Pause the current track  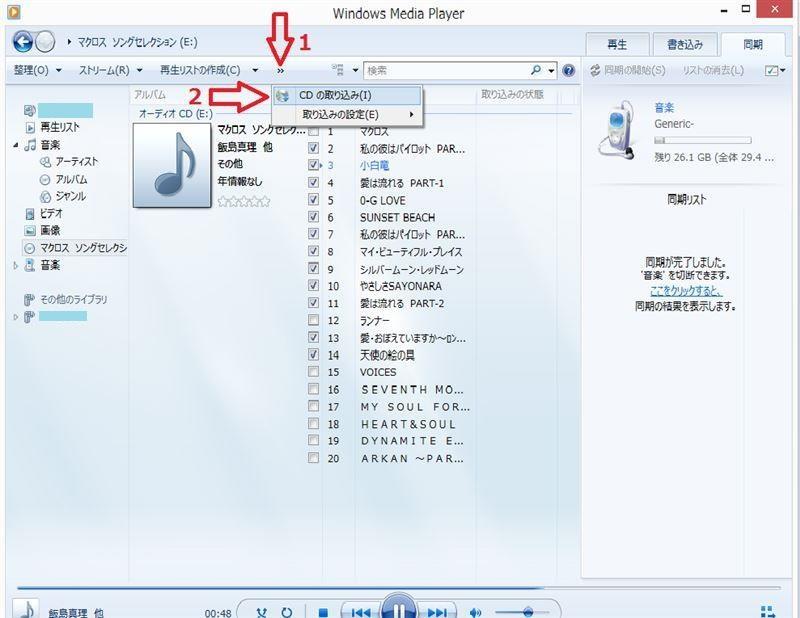pyautogui.click(x=399, y=607)
